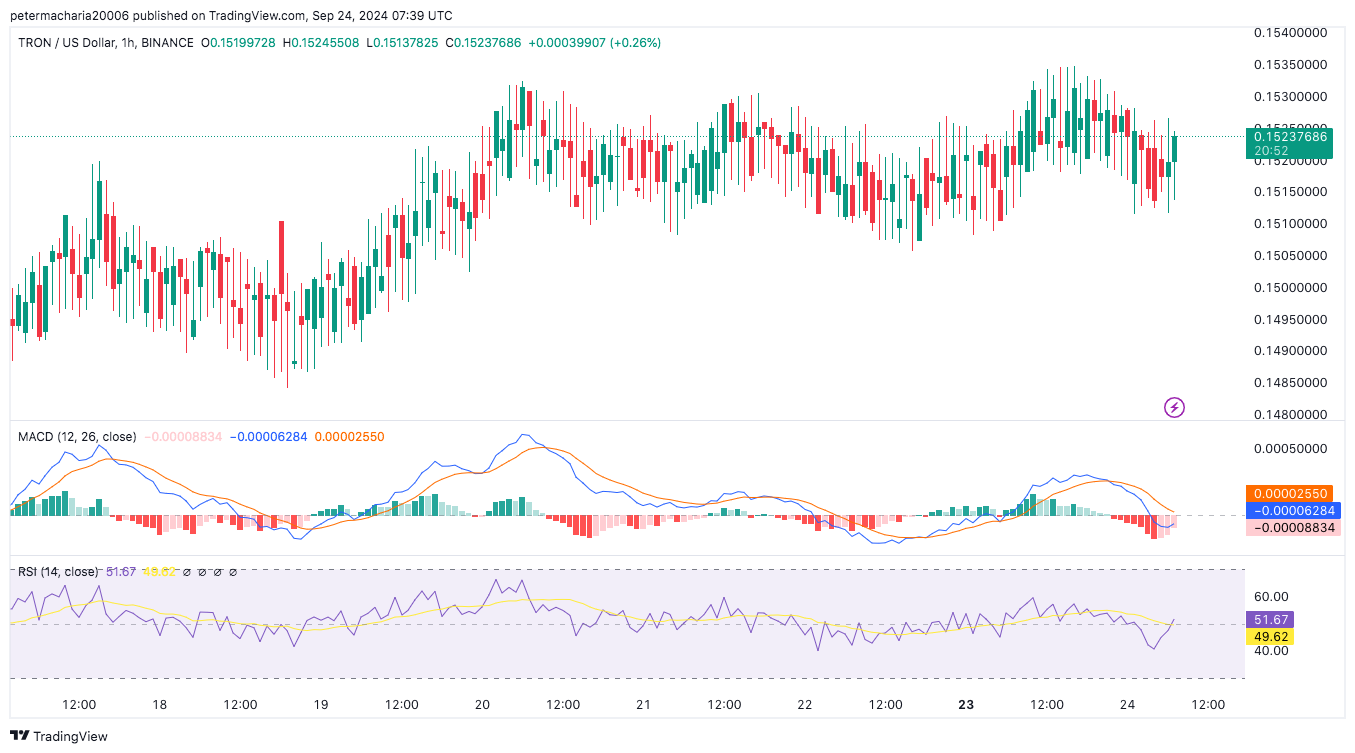Click the 0.15400000 price scale label
The height and width of the screenshot is (753, 1355).
click(x=1290, y=33)
